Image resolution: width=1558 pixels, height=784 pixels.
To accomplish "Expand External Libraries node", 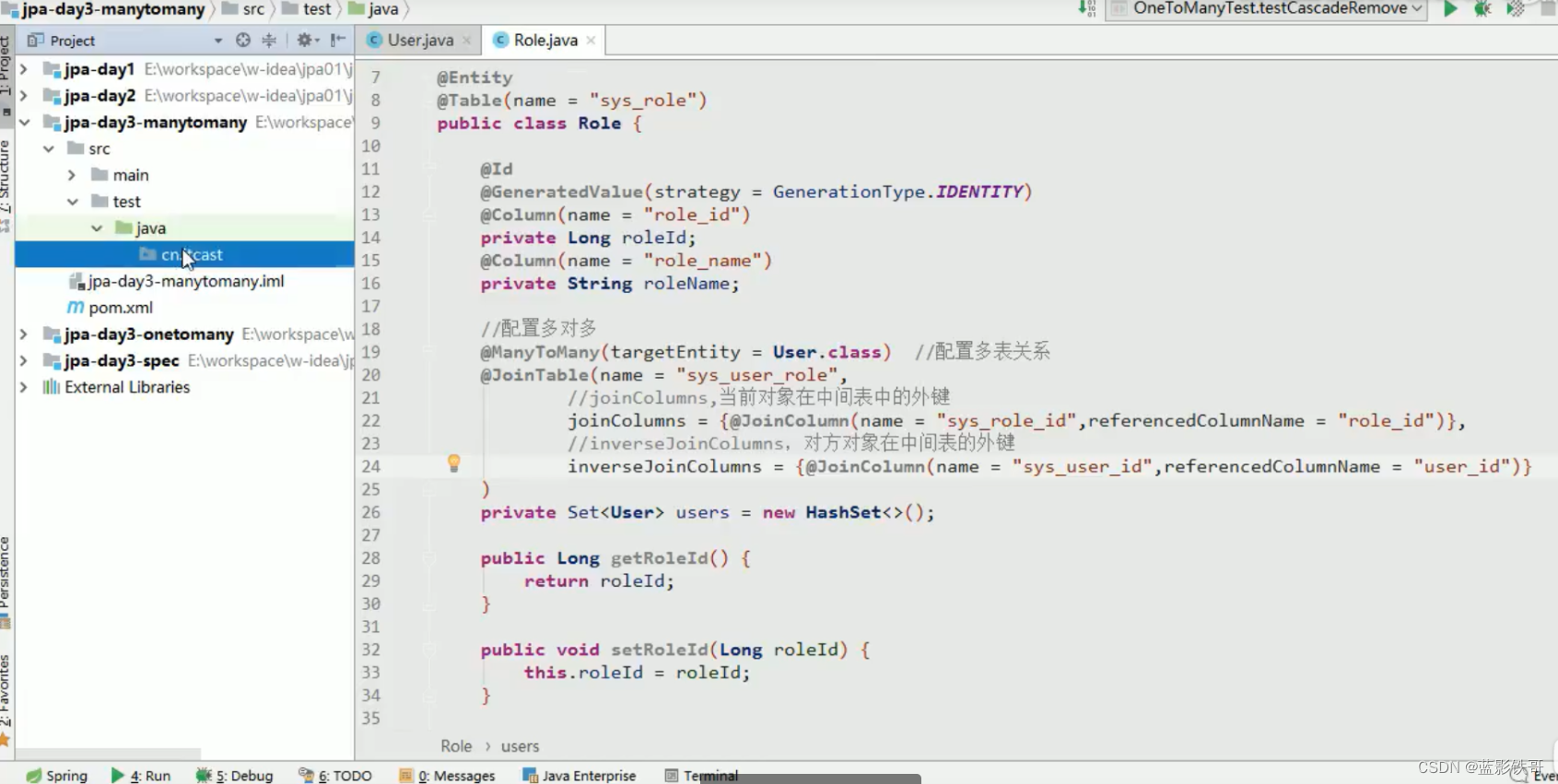I will coord(24,388).
